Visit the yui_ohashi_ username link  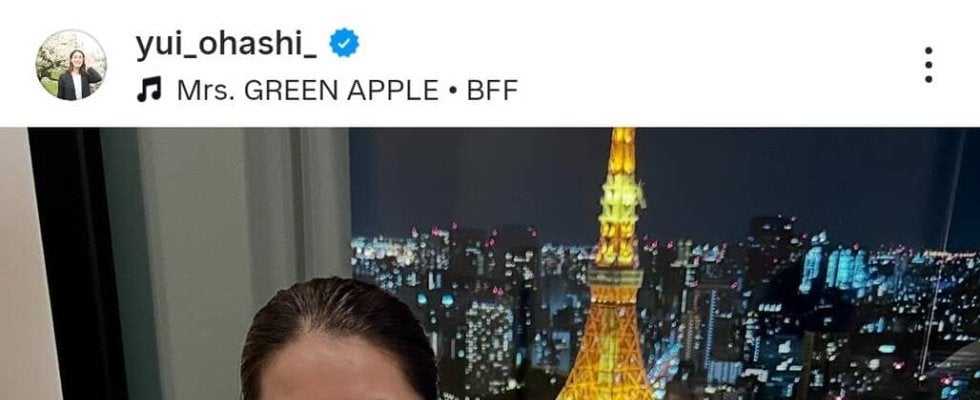[x=226, y=45]
